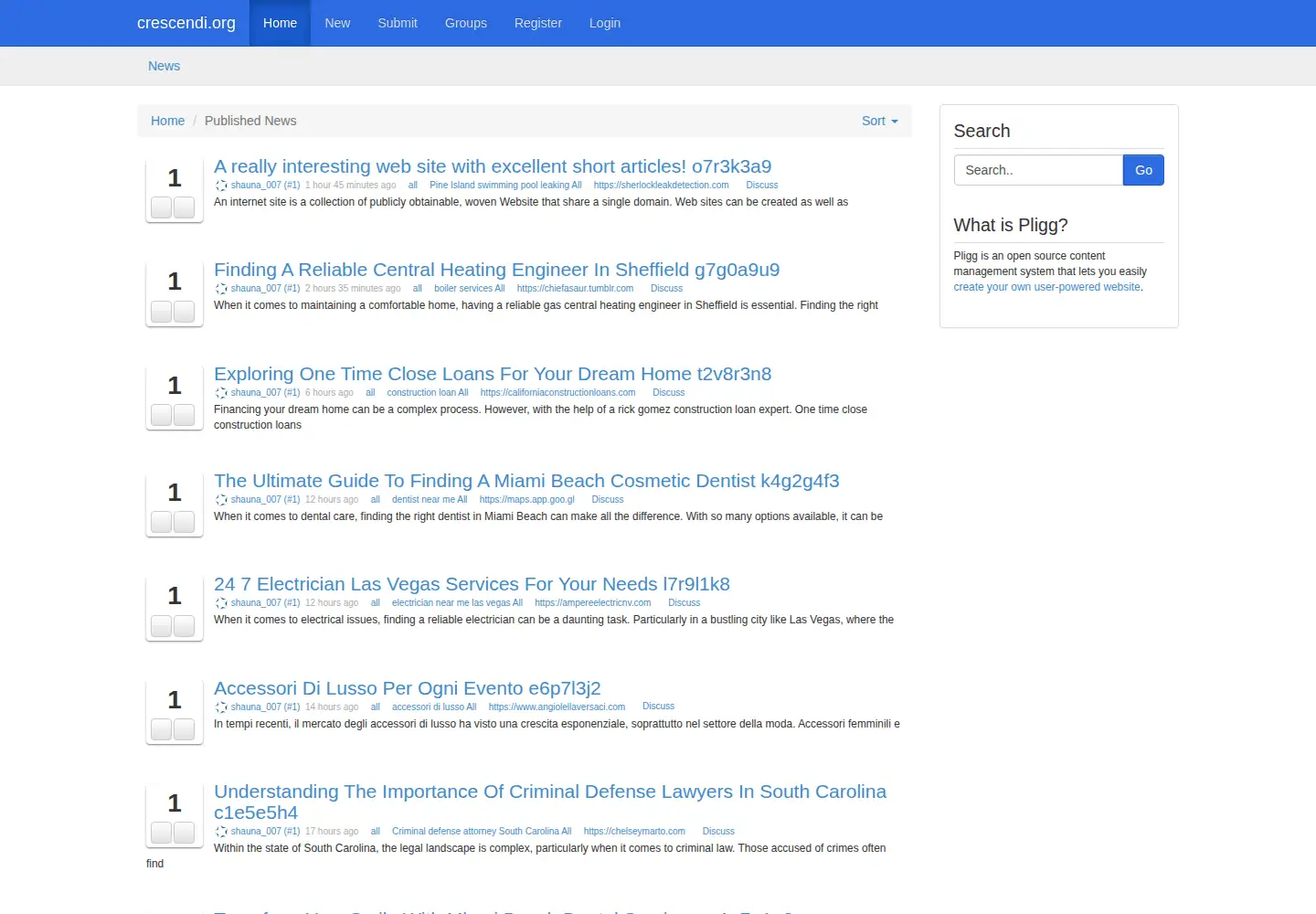Click the avatar icon on the Central Heating Engineer story
Image resolution: width=1316 pixels, height=914 pixels.
221,289
